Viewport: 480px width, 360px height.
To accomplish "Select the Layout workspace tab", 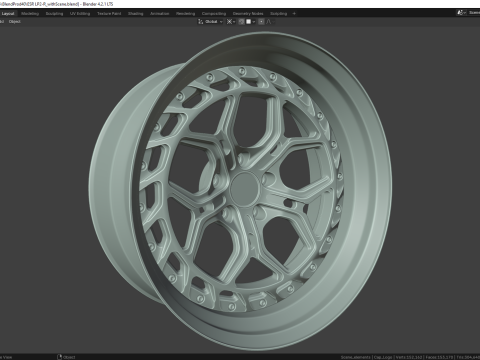I will 8,14.
